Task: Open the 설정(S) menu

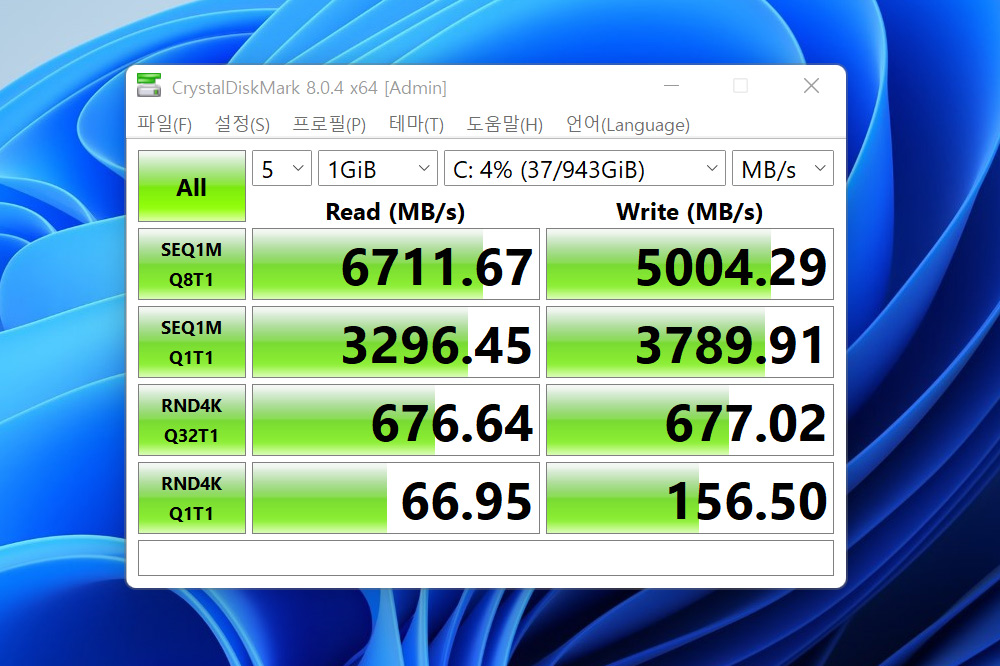Action: [x=242, y=124]
